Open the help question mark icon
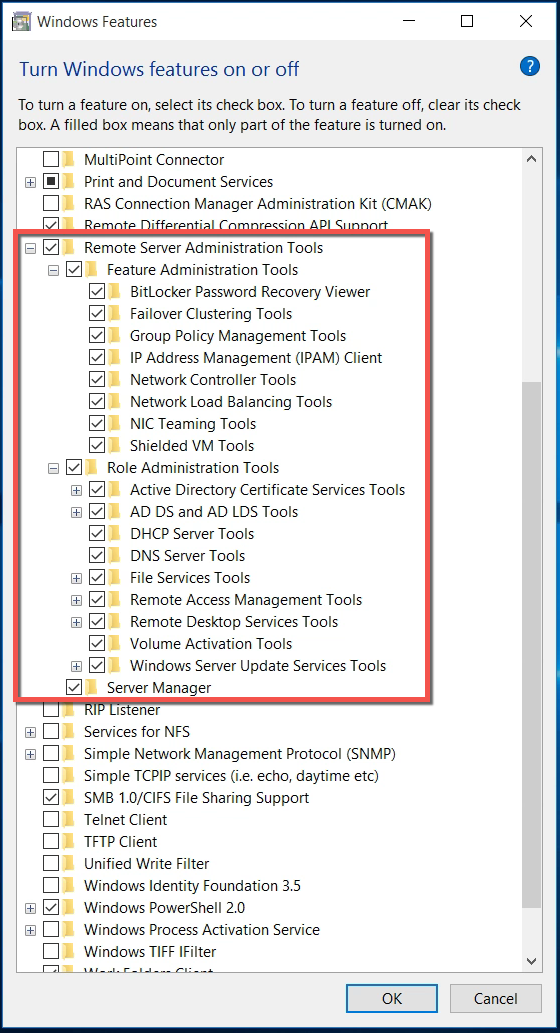560x1033 pixels. point(530,66)
